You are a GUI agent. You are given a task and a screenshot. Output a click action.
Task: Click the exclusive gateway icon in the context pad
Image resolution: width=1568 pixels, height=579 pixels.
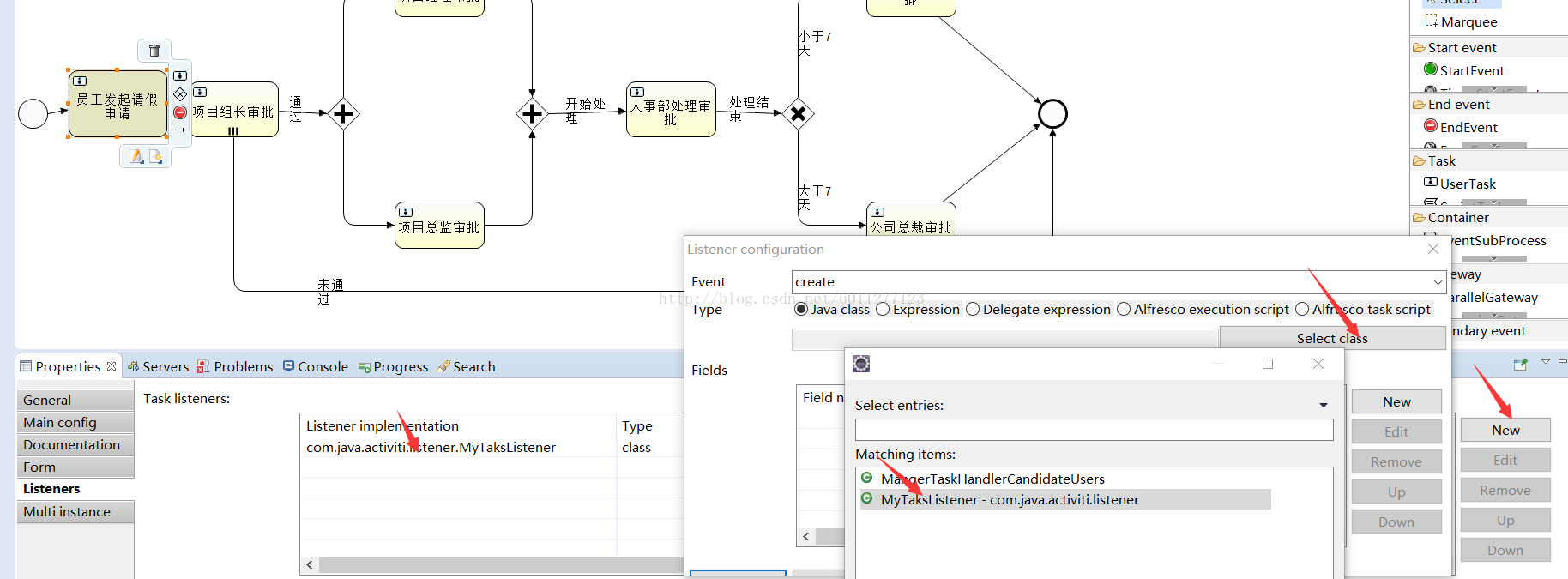click(x=180, y=94)
